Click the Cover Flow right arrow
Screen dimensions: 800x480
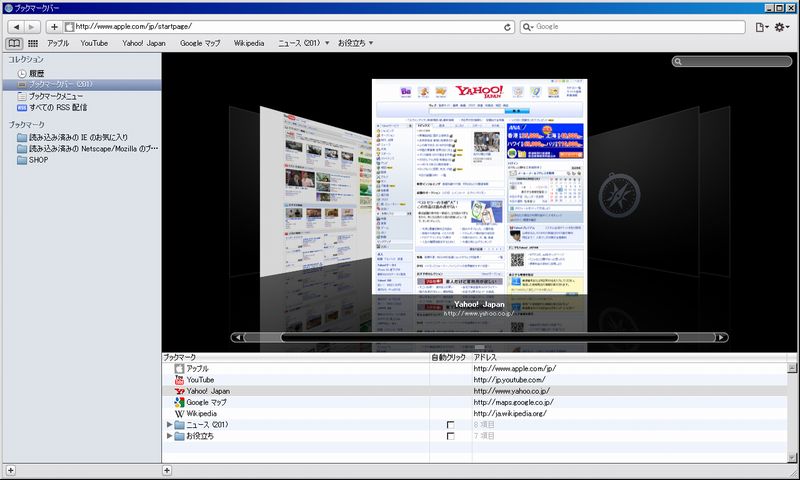pyautogui.click(x=721, y=337)
